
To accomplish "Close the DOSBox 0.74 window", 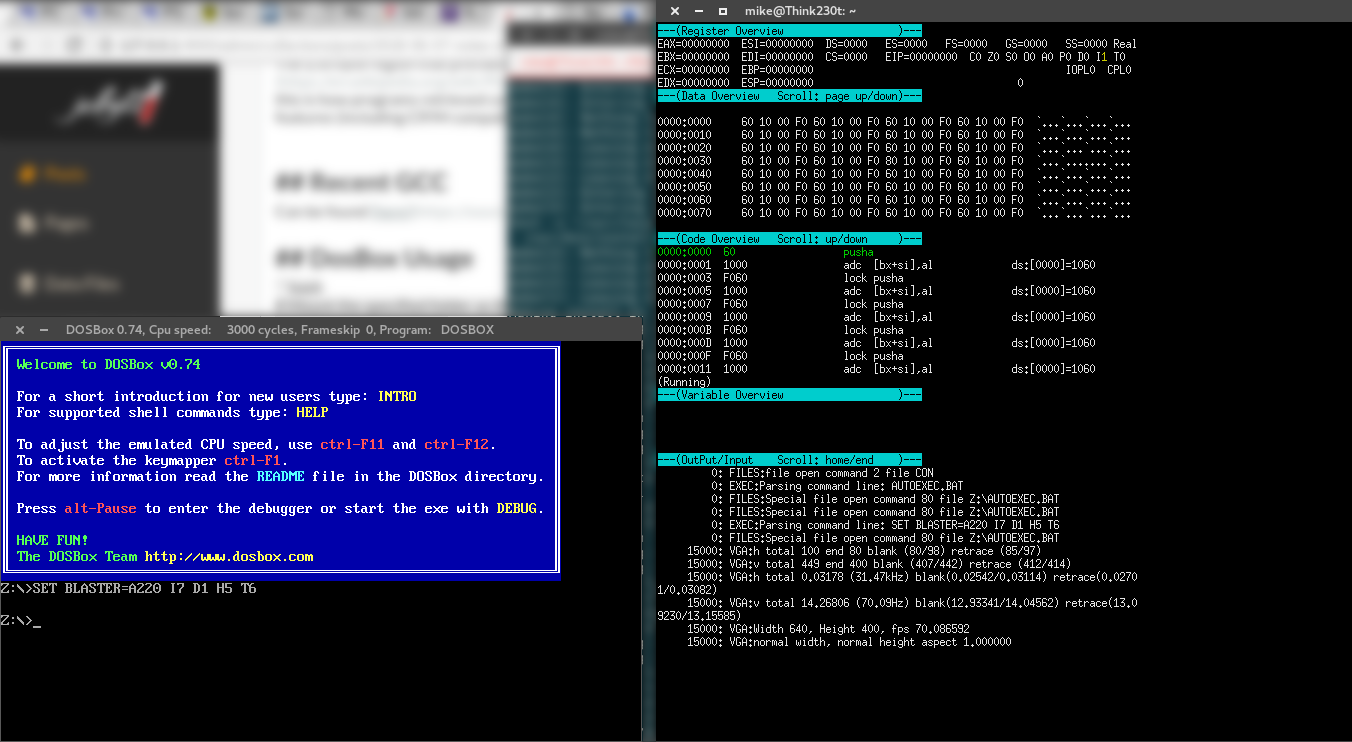I will (x=18, y=329).
